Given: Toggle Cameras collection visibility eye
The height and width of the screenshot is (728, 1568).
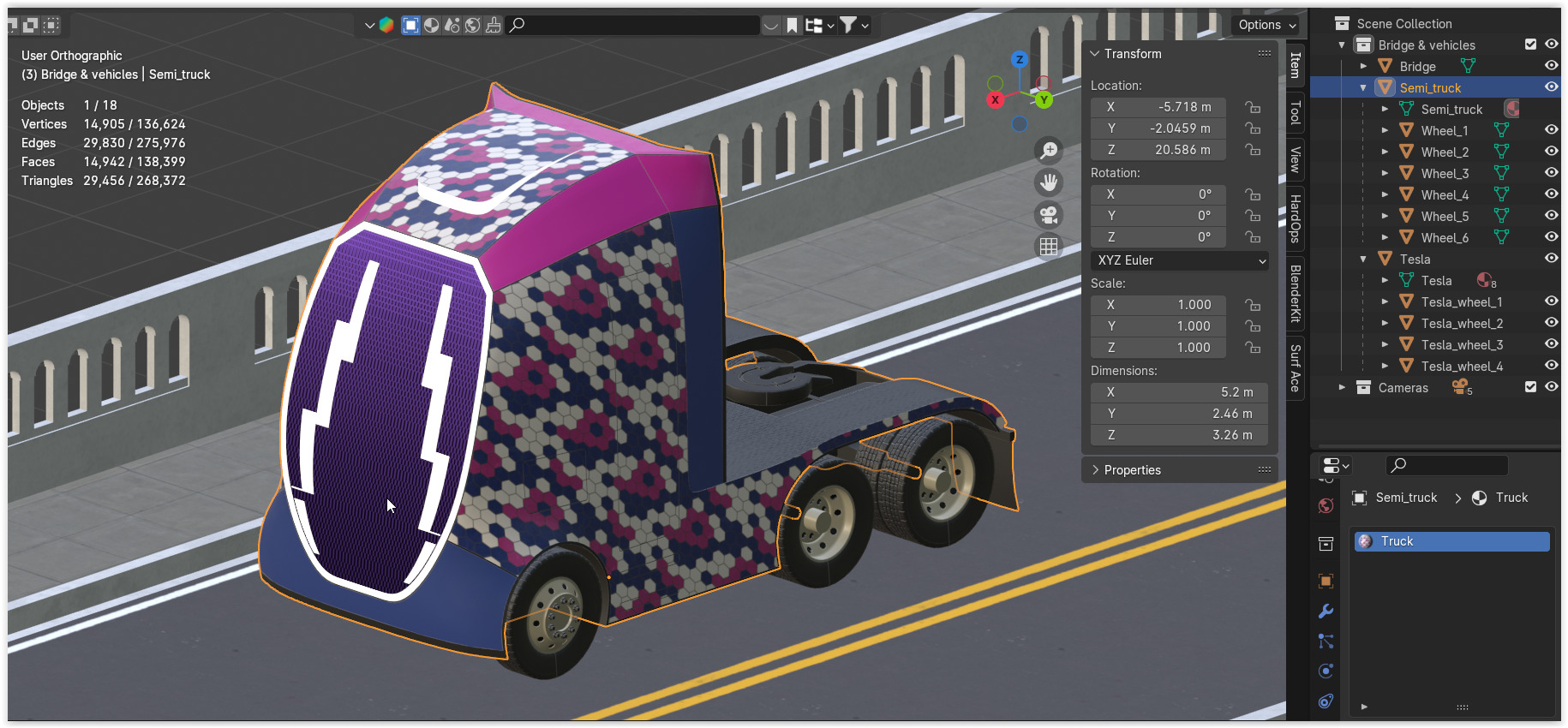Looking at the screenshot, I should tap(1551, 386).
